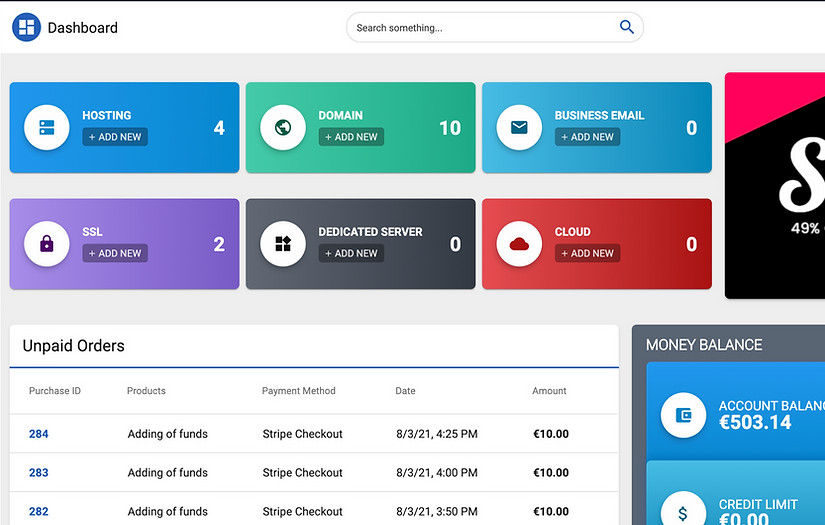Click the CLOUD card title

coord(572,231)
